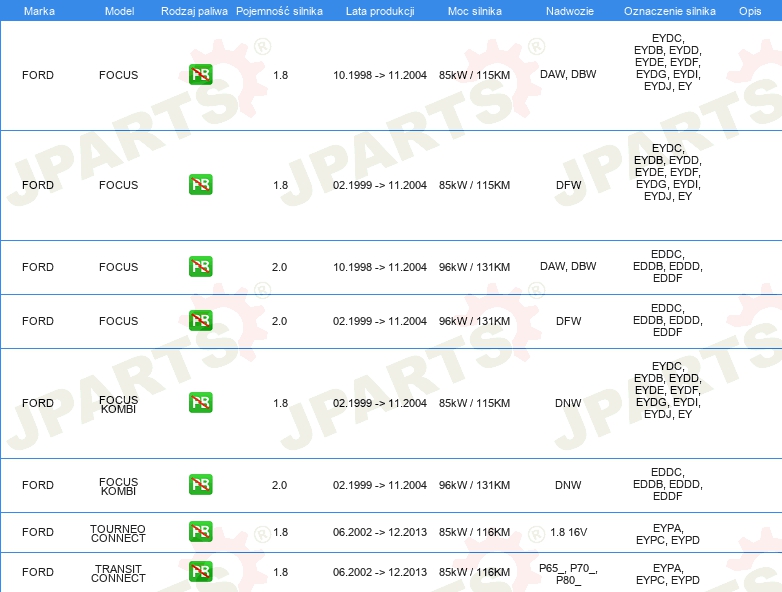
Task: Select the TRANSIT CONNECT model cell
Action: (118, 573)
